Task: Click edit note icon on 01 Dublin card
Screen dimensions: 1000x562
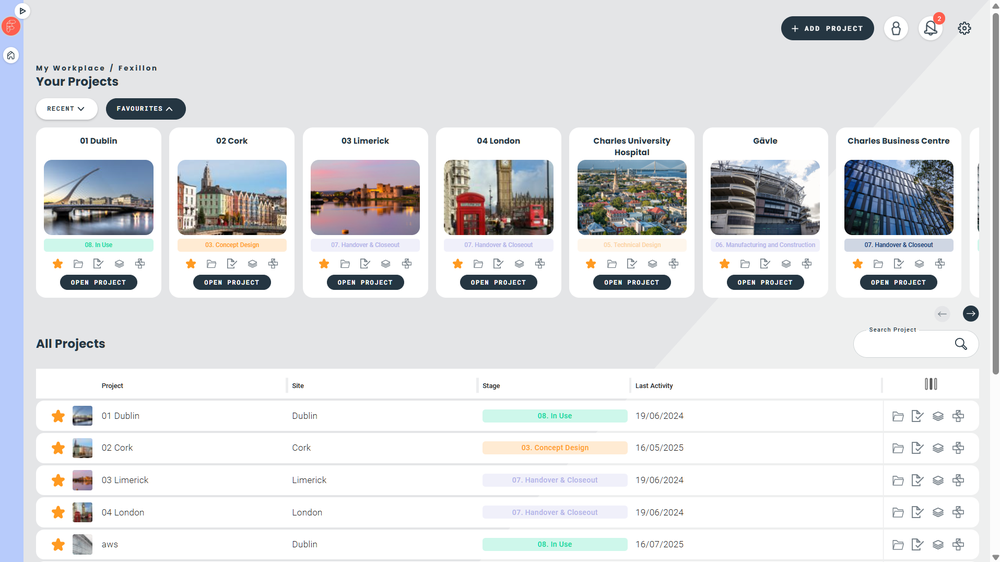Action: tap(98, 263)
